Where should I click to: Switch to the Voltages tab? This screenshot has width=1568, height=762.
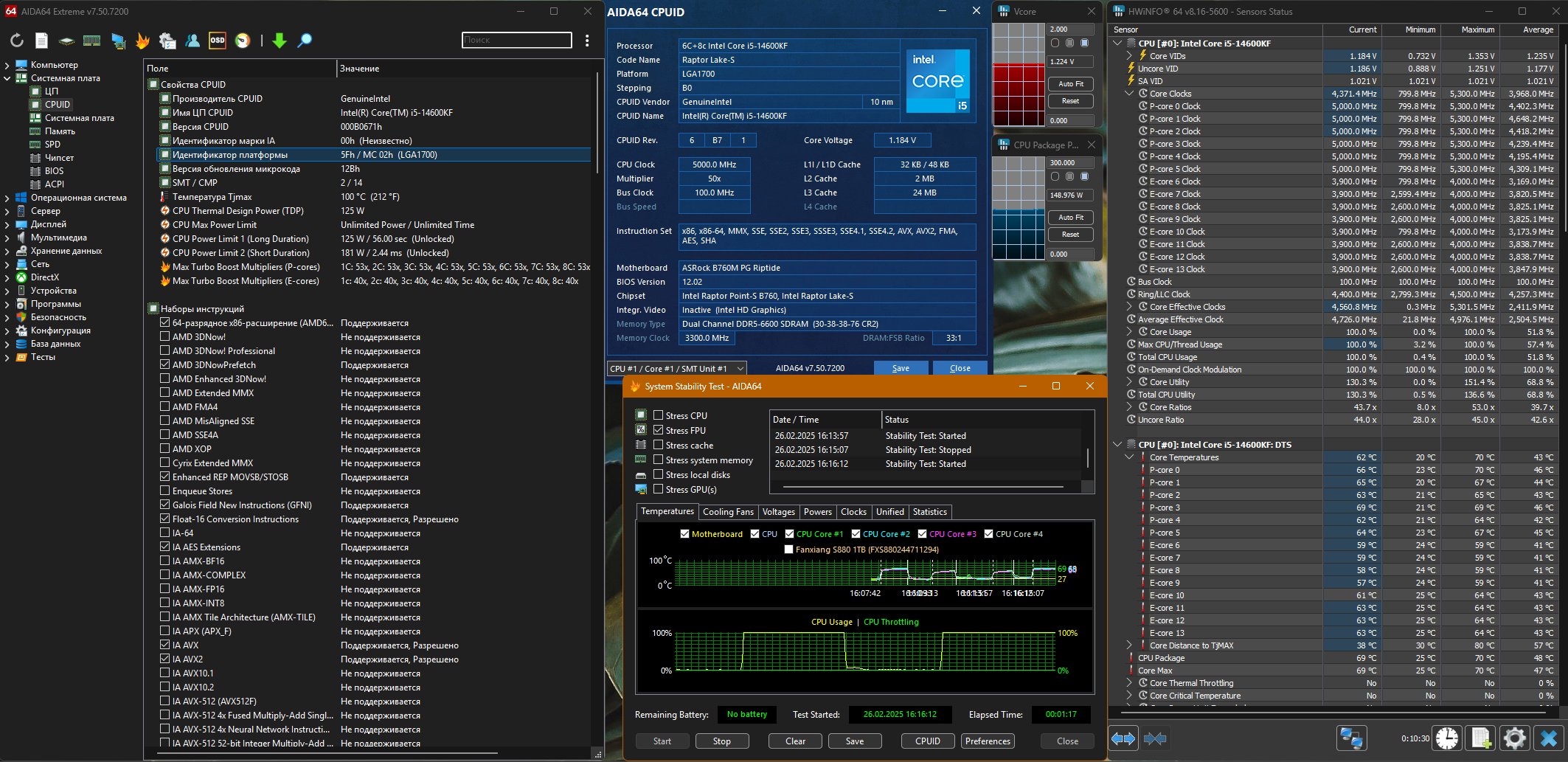(779, 512)
